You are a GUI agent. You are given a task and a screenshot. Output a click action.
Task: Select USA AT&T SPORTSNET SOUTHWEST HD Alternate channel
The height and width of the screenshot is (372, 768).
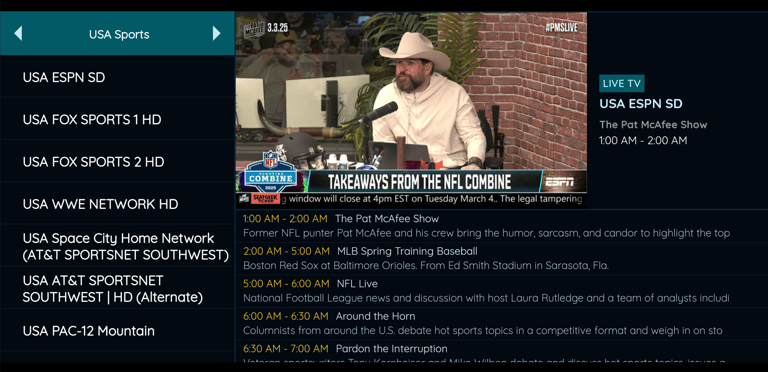(x=117, y=288)
